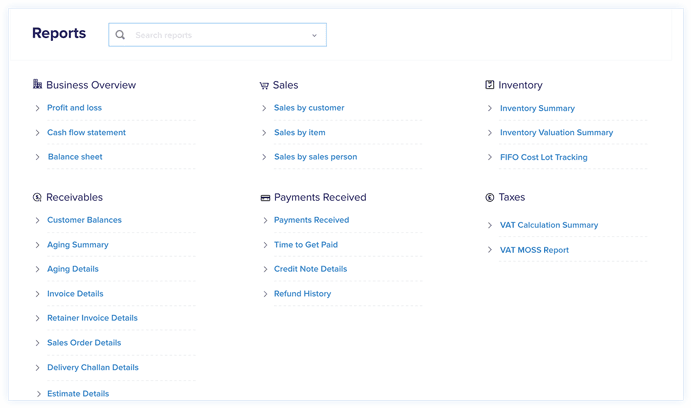Open the VAT MOSS Report

(x=534, y=250)
